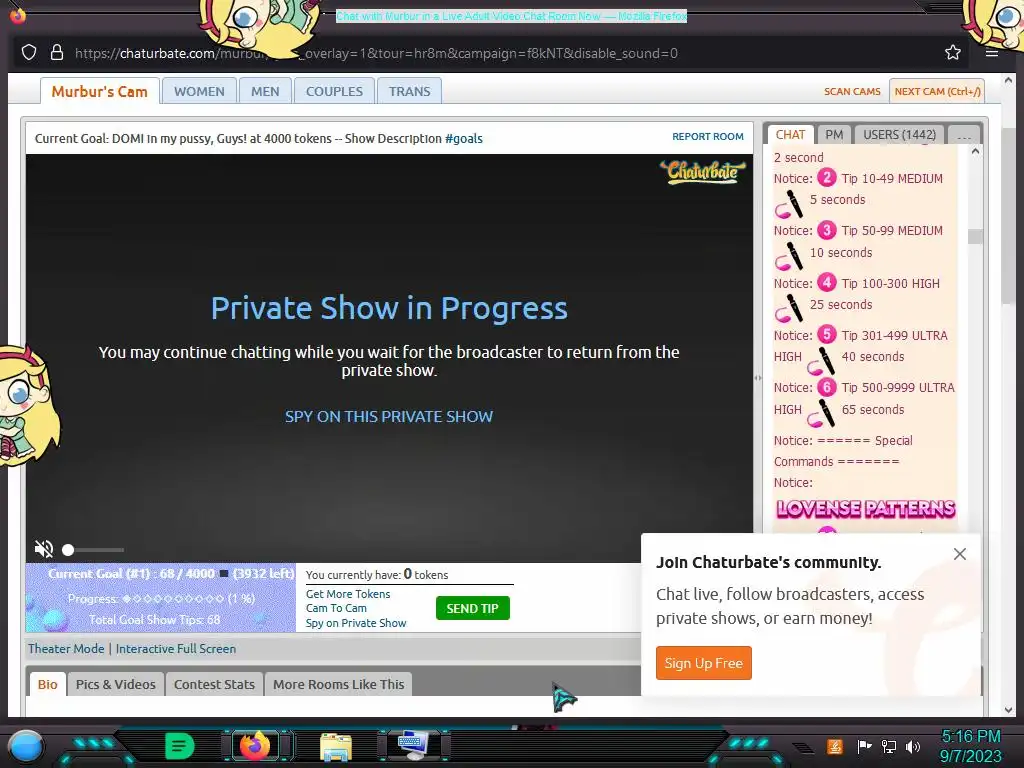Image resolution: width=1024 pixels, height=768 pixels.
Task: Click the network tray icon
Action: (x=889, y=746)
